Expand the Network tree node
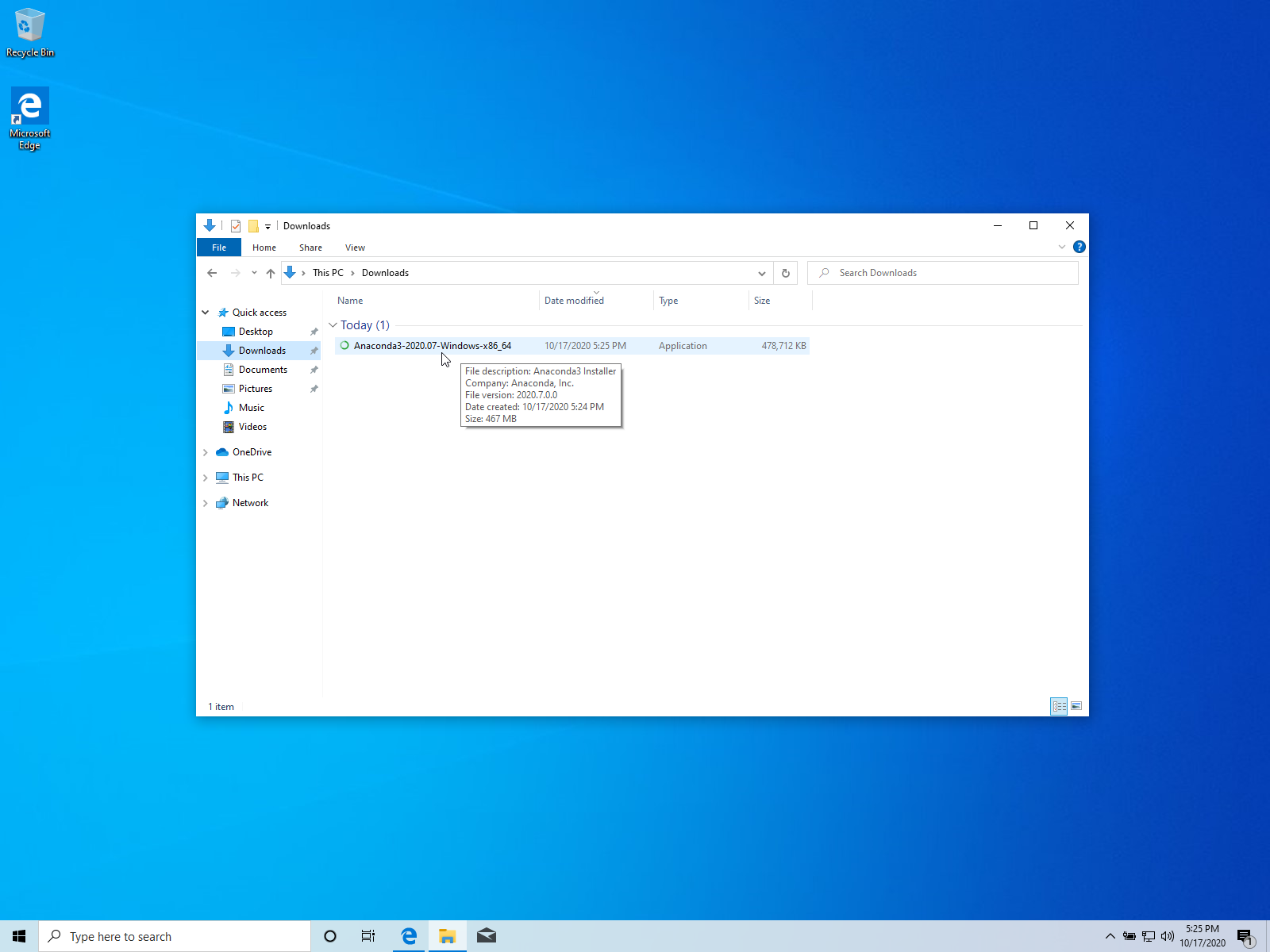 pos(206,503)
